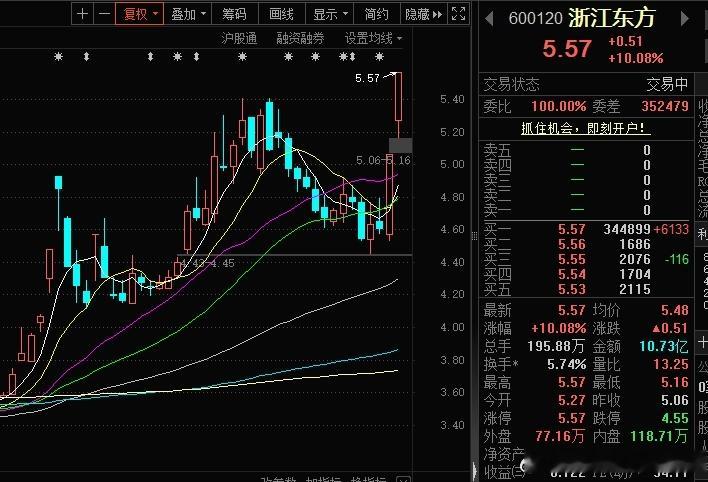
Task: Click the 卖一 ask row
Action: click(586, 210)
